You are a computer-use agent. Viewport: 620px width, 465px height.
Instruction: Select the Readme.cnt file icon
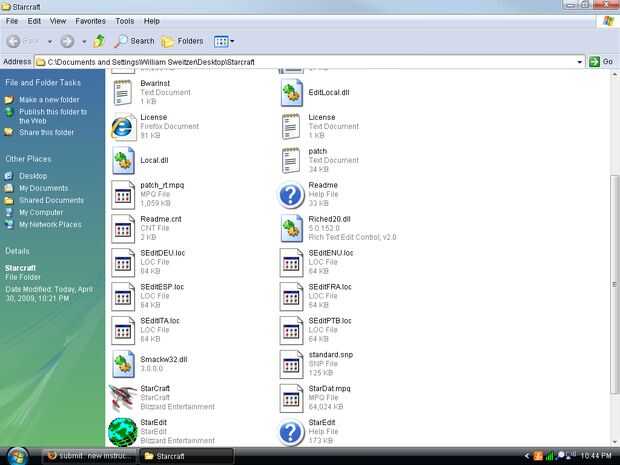(123, 229)
